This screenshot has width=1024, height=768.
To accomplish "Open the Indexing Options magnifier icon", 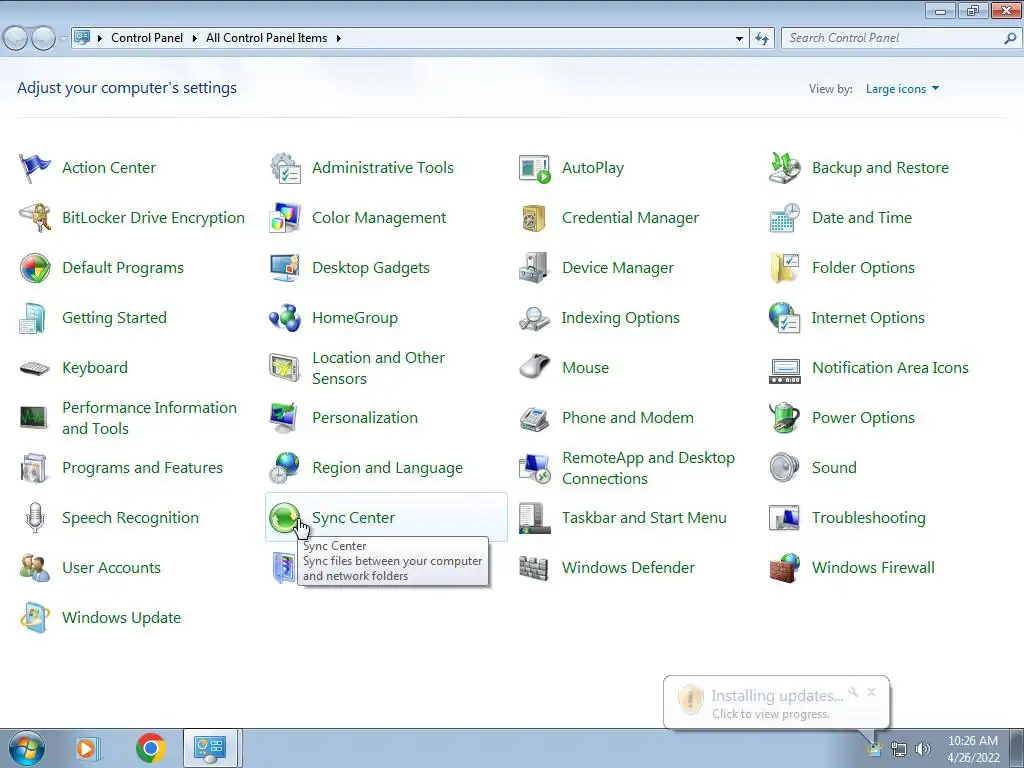I will 534,318.
